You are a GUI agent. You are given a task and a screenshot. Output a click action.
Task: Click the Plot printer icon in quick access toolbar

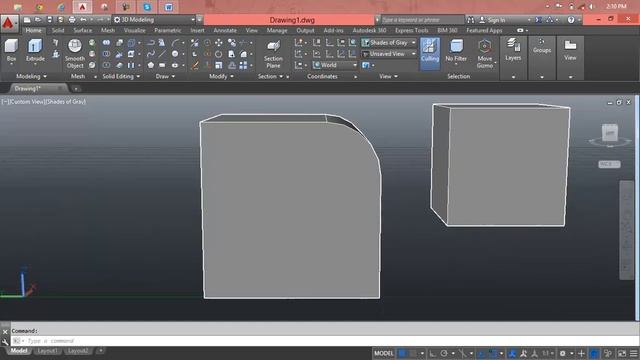tap(72, 20)
